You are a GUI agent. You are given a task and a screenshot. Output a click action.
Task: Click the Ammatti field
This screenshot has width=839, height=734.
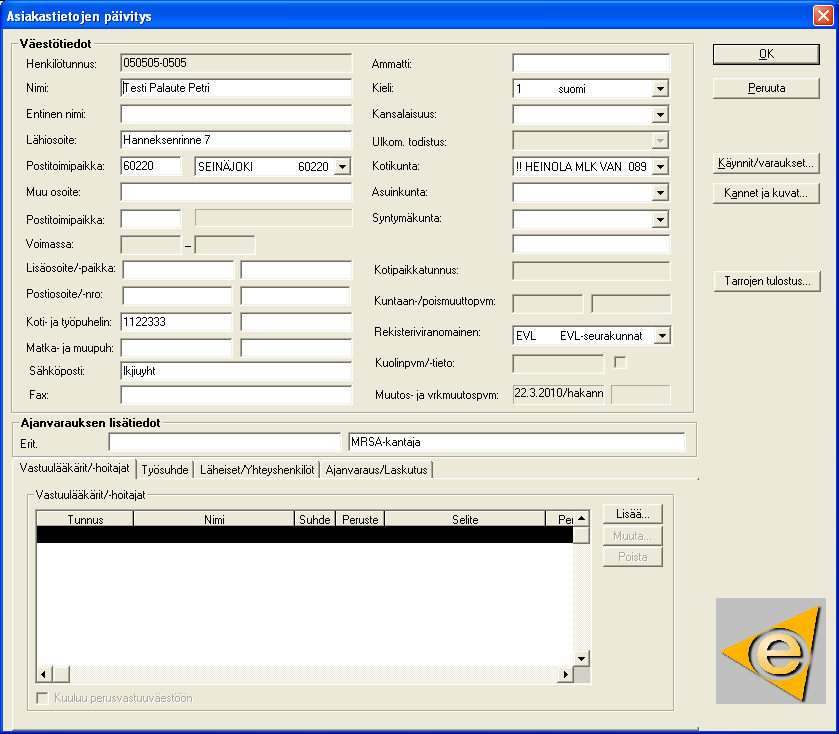pos(591,63)
